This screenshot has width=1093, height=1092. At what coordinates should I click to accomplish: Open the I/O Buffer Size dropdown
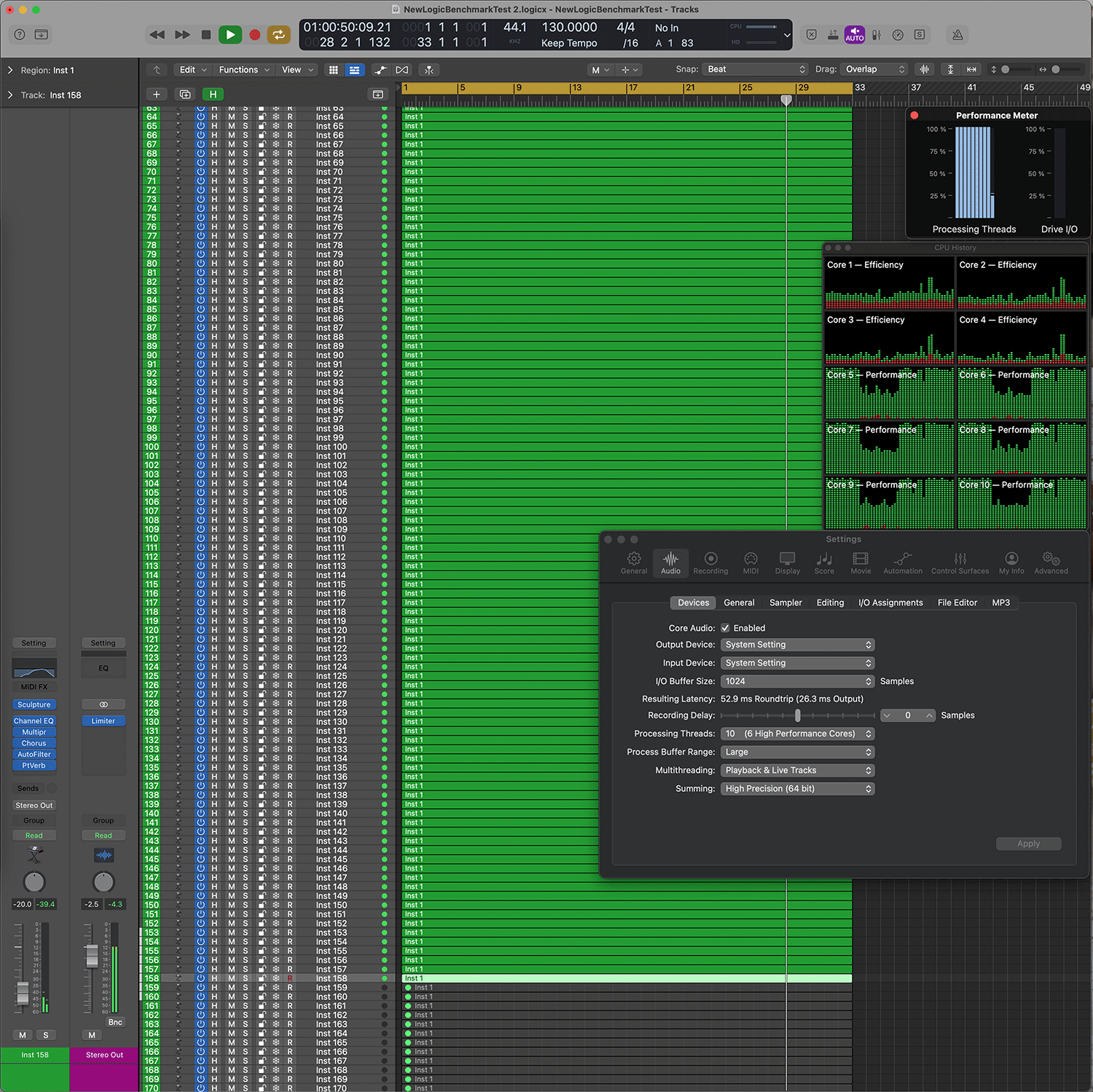(x=797, y=681)
